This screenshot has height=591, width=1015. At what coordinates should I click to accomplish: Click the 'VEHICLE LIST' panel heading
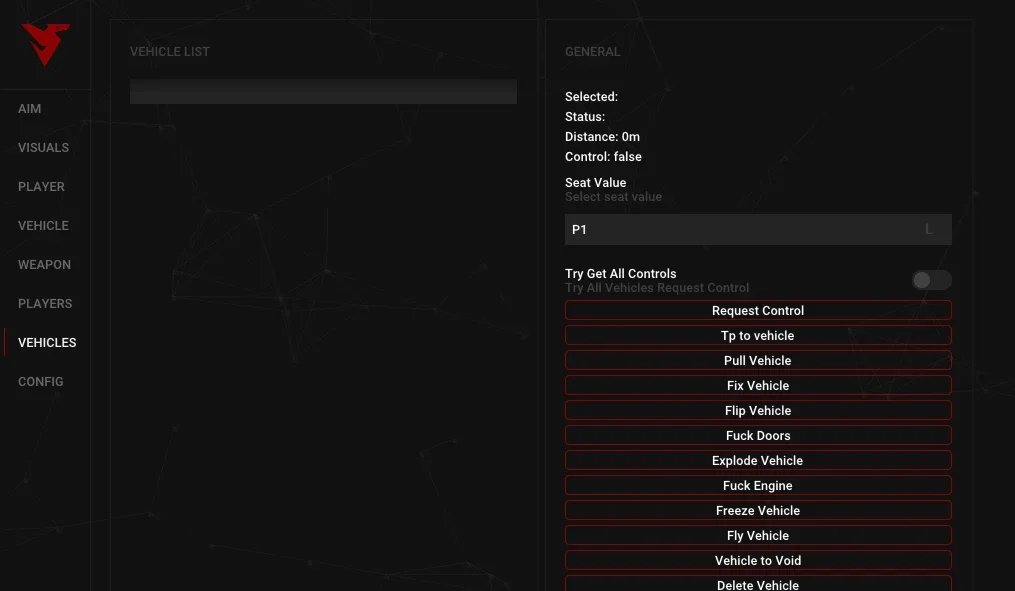pos(170,52)
